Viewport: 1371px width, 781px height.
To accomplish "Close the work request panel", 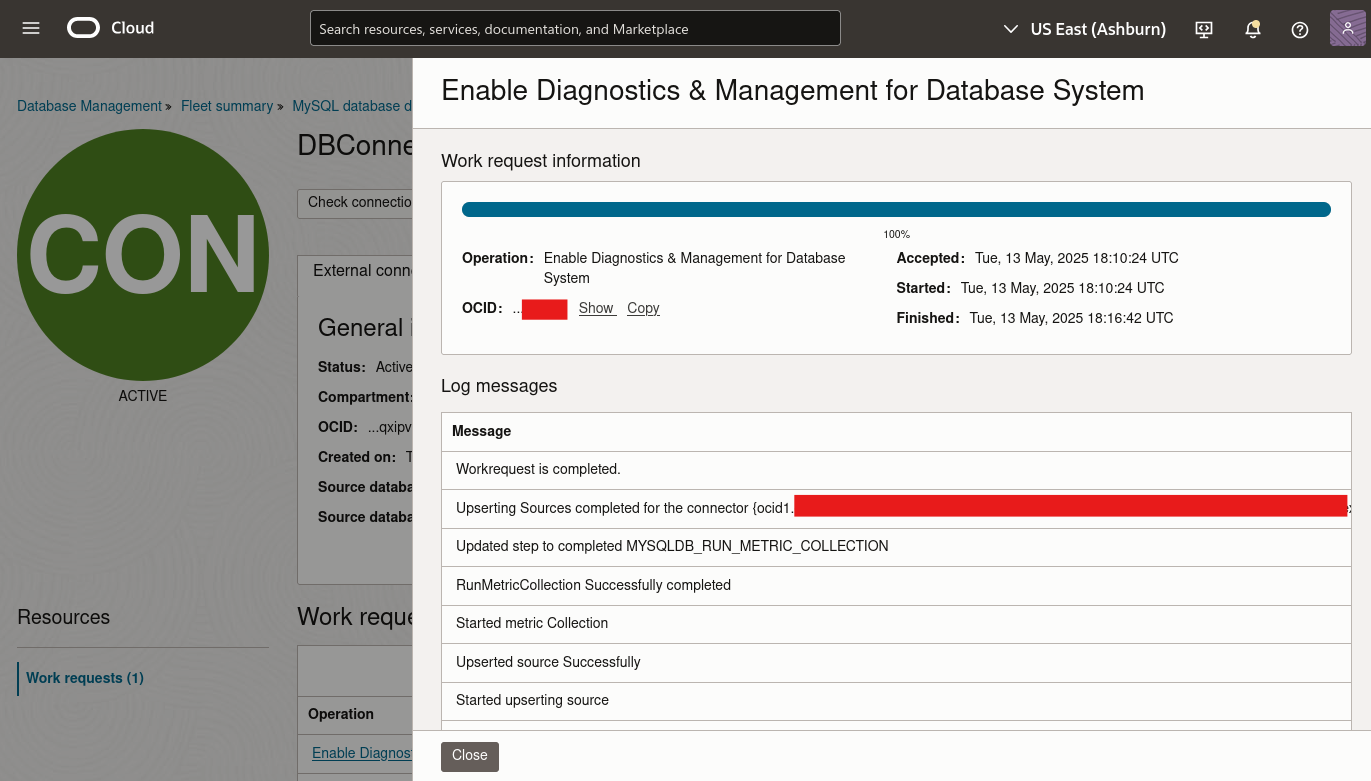I will [x=469, y=756].
